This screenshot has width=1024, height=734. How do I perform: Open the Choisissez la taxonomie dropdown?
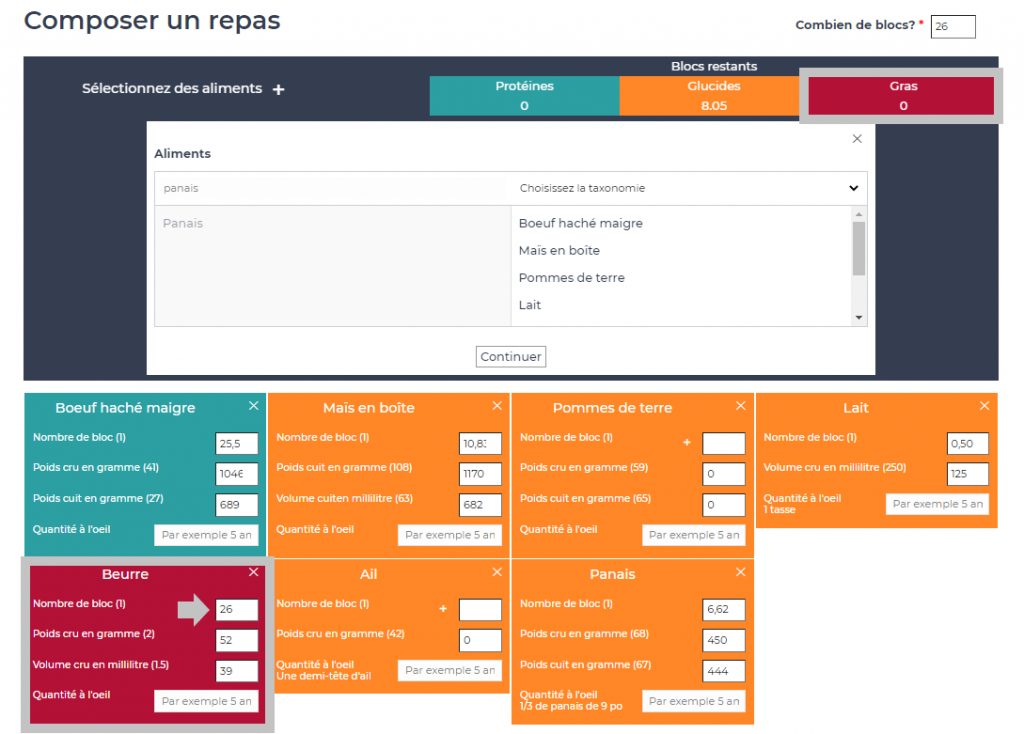[688, 188]
